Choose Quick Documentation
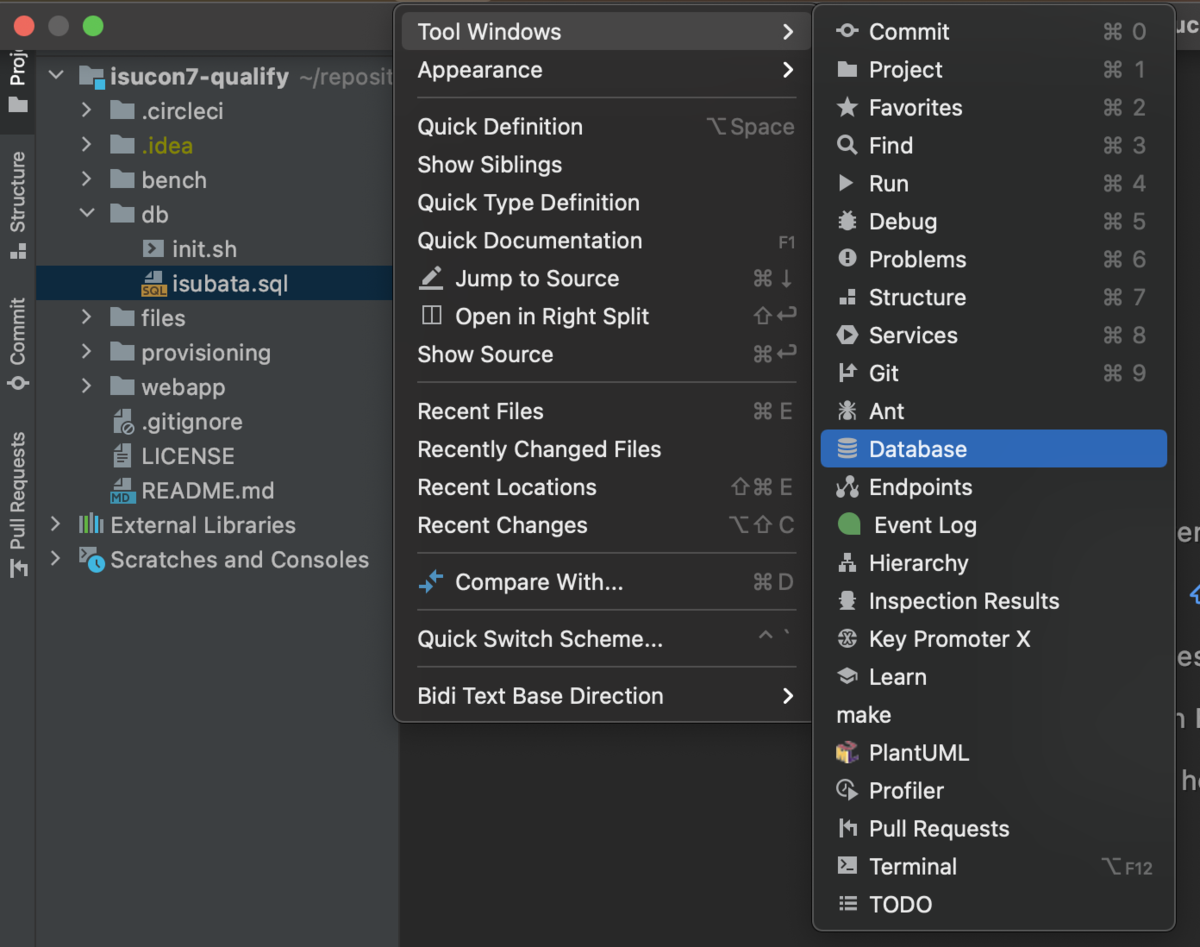This screenshot has height=947, width=1200. coord(604,241)
